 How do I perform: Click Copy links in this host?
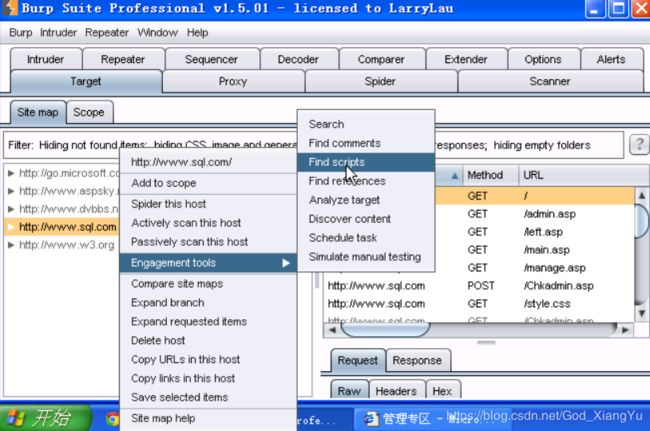click(208, 378)
